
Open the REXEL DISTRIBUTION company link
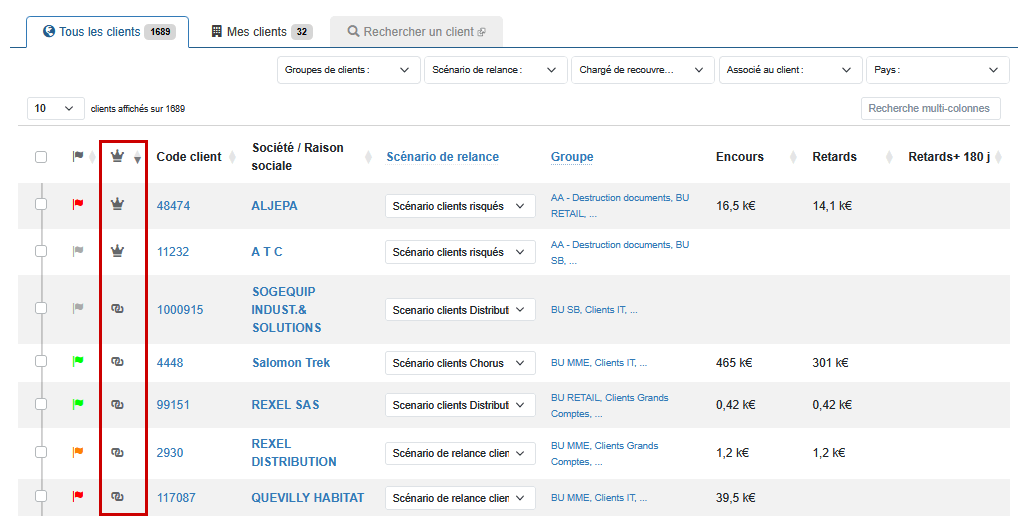tap(294, 452)
